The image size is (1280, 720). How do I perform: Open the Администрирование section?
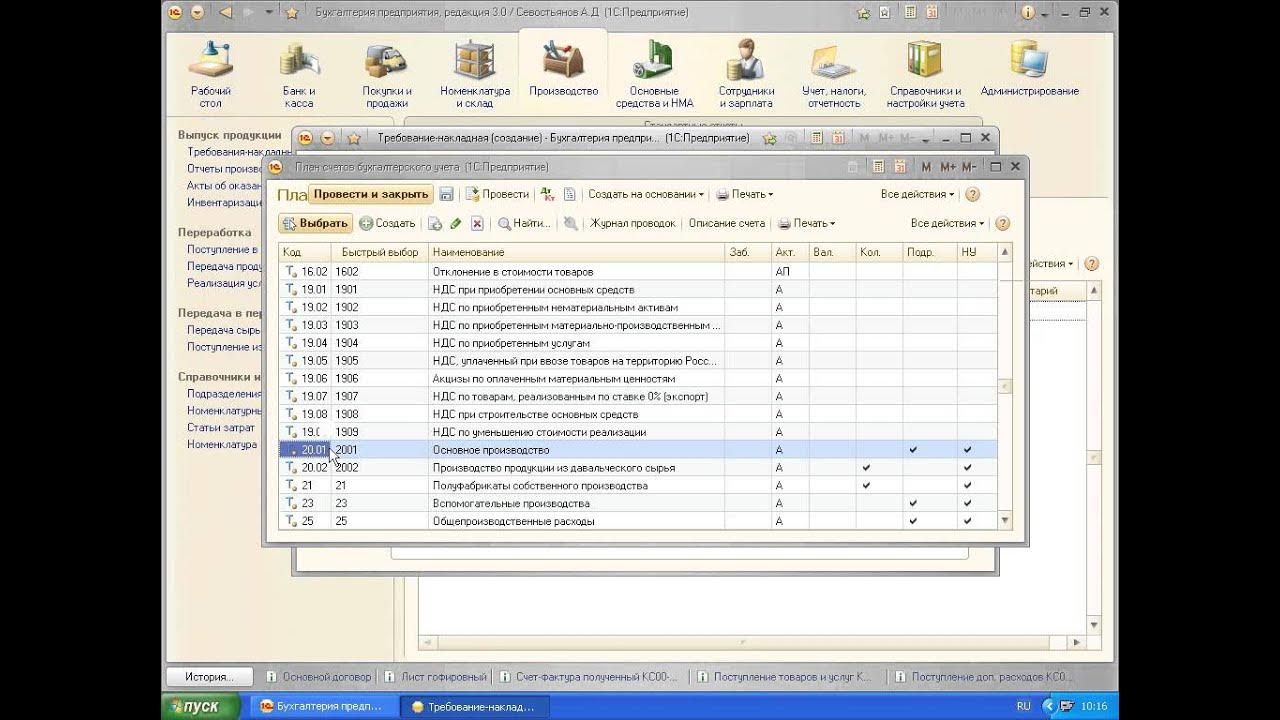click(x=1029, y=70)
